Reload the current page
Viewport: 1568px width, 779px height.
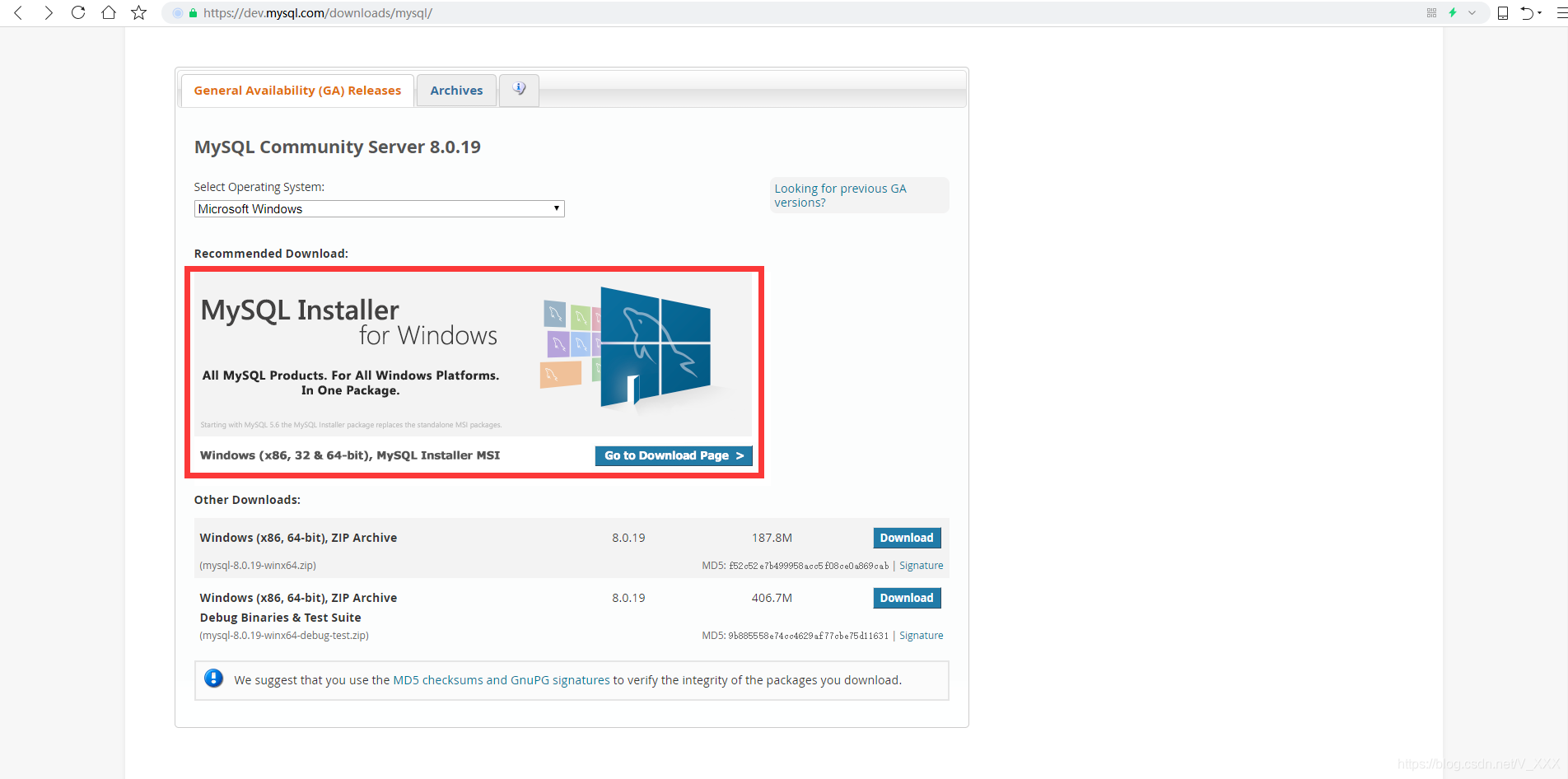coord(78,12)
